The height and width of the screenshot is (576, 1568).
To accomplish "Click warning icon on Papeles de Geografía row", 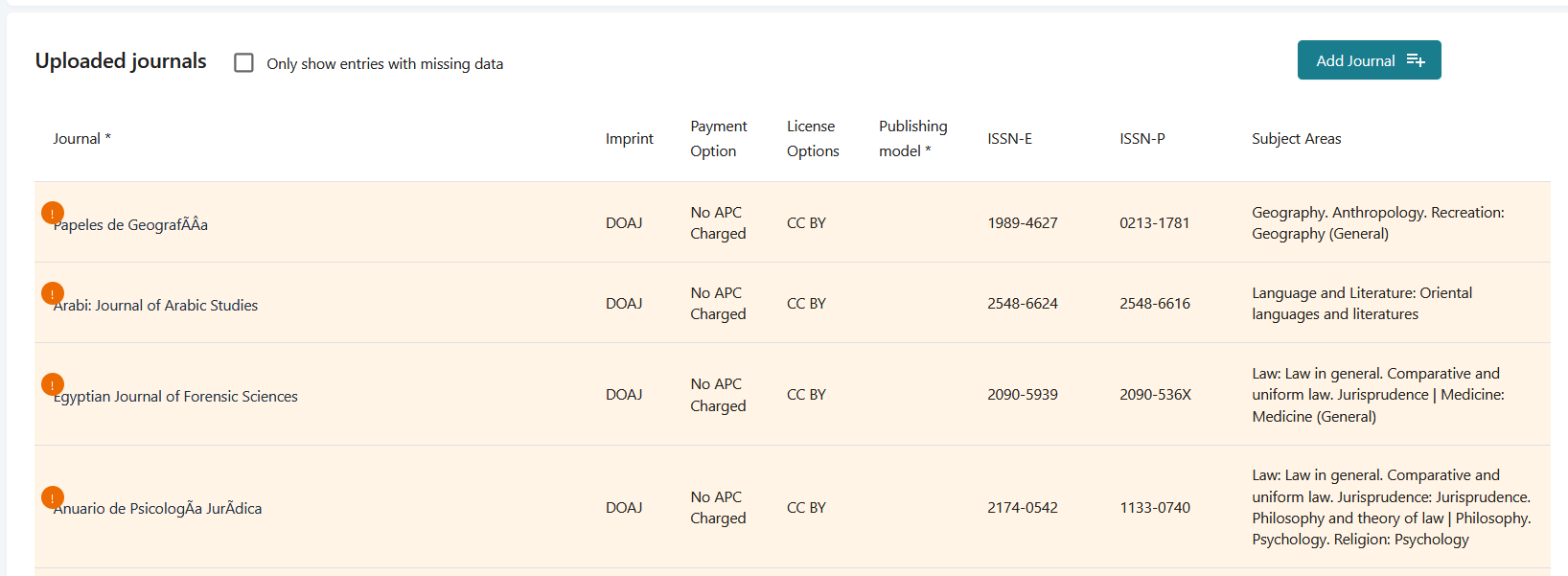I will click(53, 213).
